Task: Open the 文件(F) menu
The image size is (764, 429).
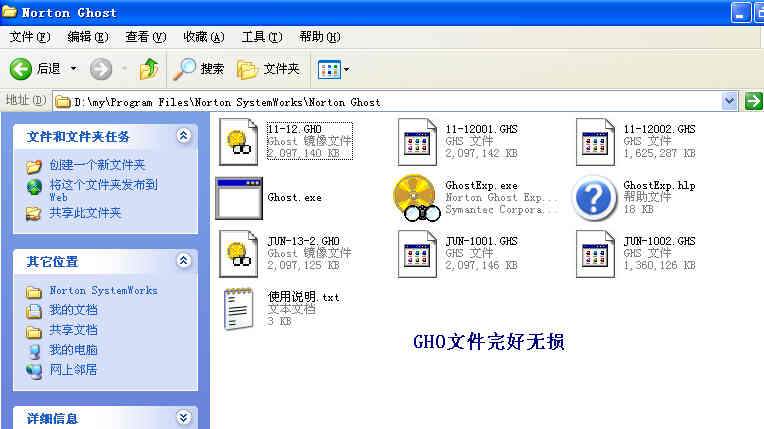Action: tap(30, 37)
